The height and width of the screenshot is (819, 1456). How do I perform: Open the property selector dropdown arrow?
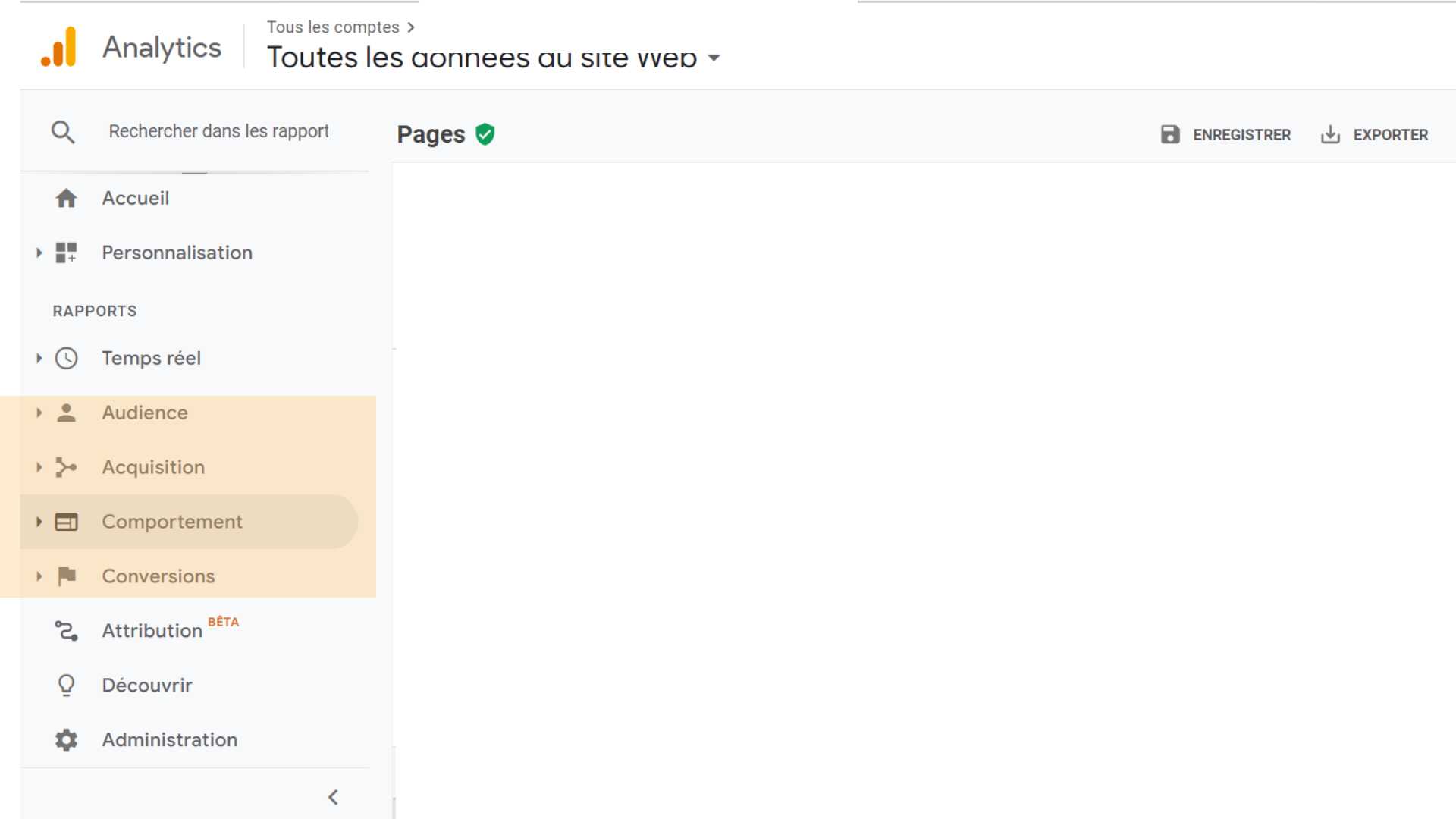(x=714, y=58)
